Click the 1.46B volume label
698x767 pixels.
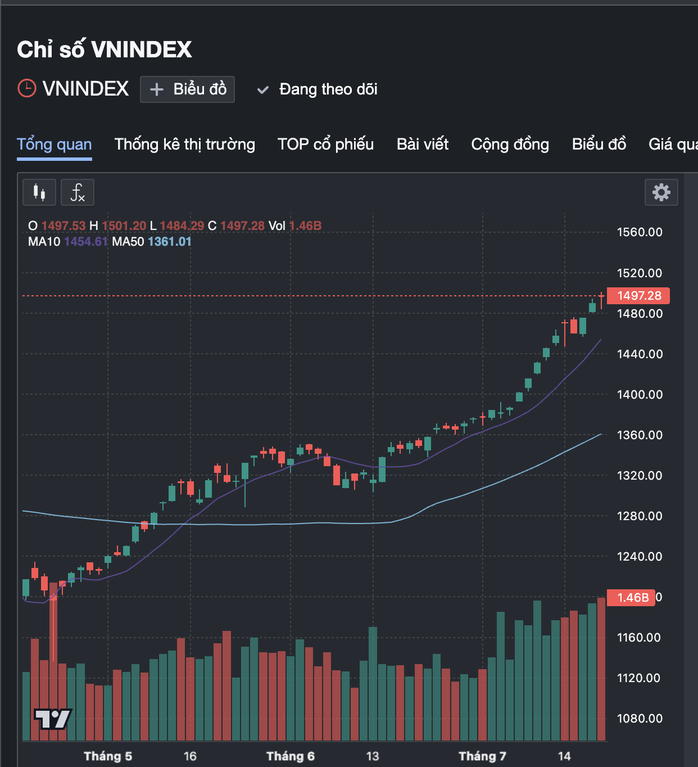632,598
